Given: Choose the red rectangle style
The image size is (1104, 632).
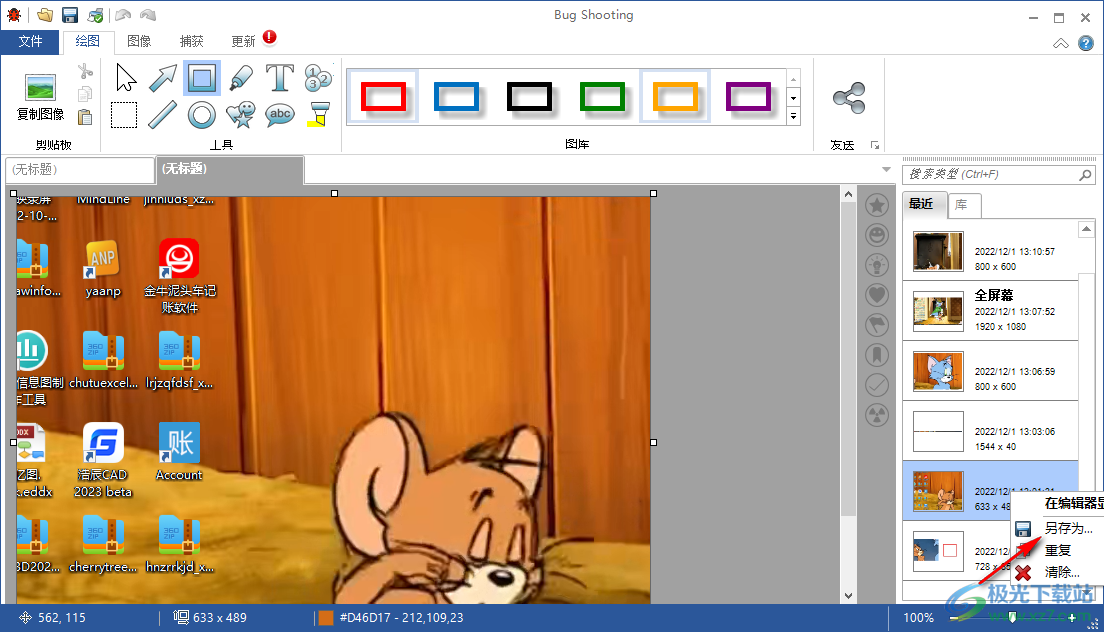Looking at the screenshot, I should tap(384, 97).
